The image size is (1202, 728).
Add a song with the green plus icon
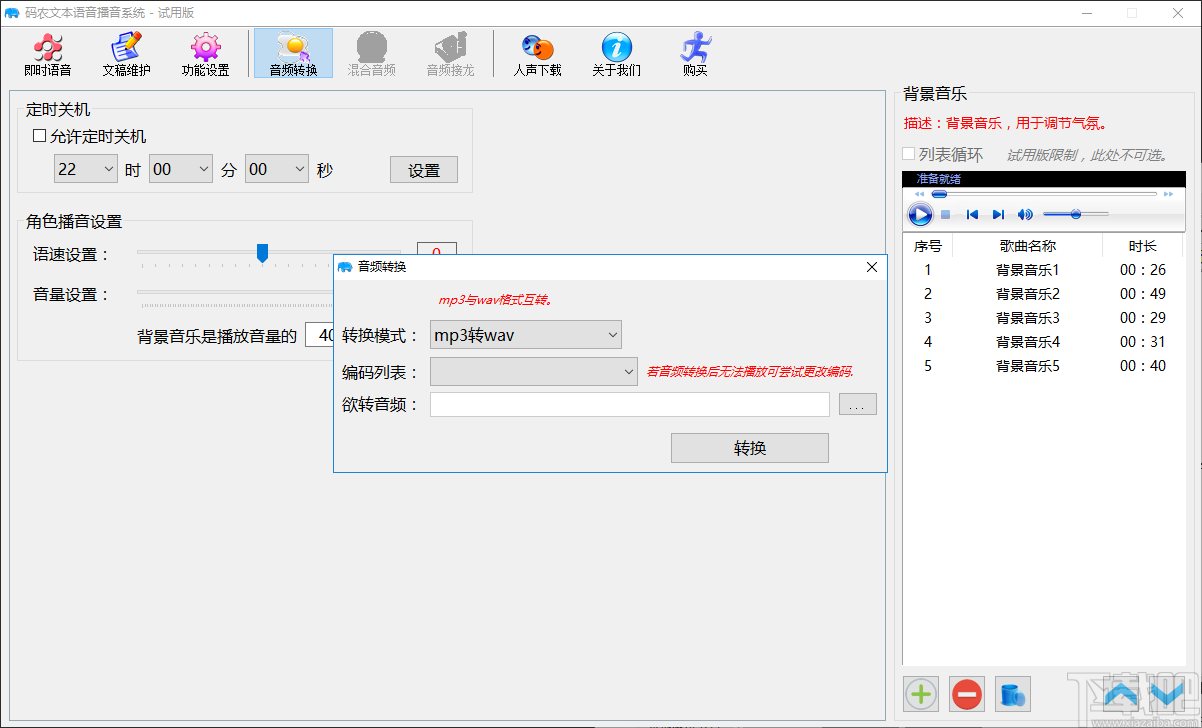920,694
